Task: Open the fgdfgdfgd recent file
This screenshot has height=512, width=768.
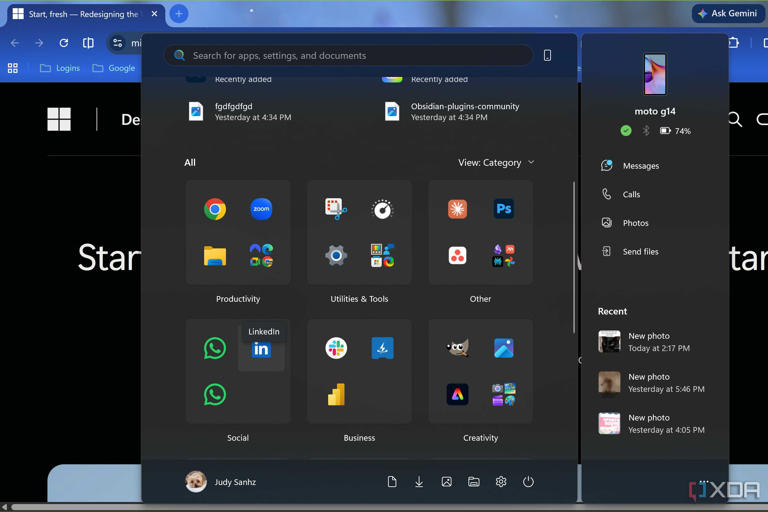Action: (x=240, y=112)
